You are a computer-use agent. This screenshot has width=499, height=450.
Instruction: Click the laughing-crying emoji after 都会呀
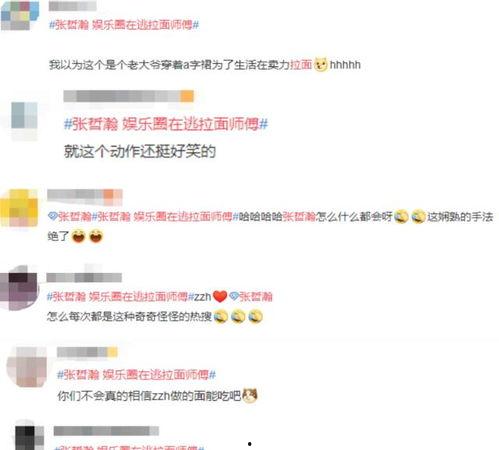[x=401, y=217]
